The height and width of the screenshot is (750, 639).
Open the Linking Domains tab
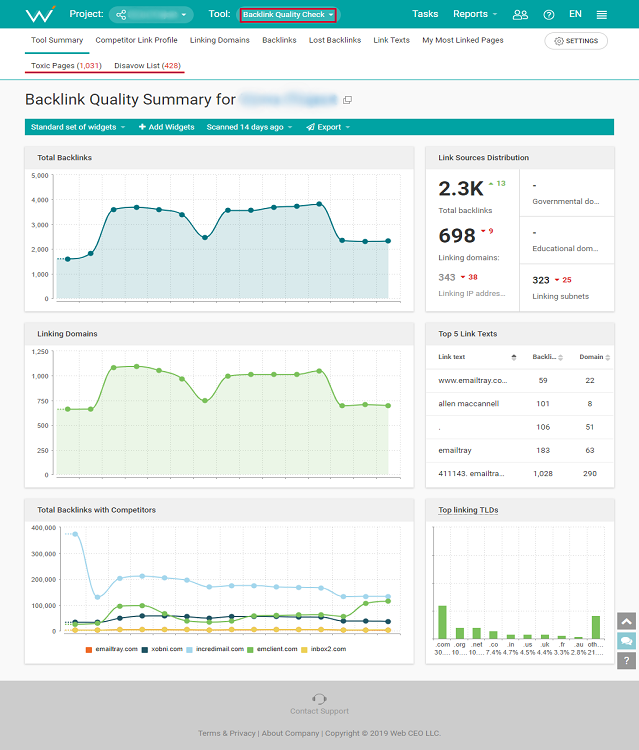coord(220,40)
